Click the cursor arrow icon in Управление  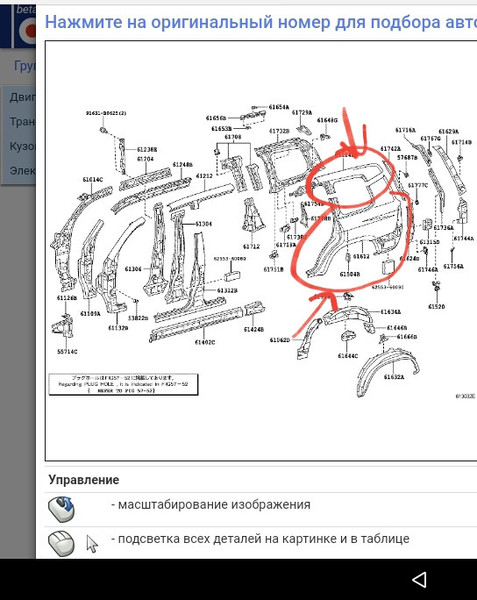point(92,544)
